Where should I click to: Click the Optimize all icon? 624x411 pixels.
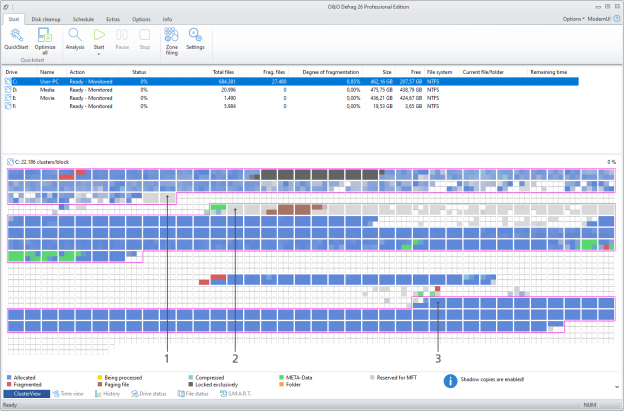(x=45, y=35)
